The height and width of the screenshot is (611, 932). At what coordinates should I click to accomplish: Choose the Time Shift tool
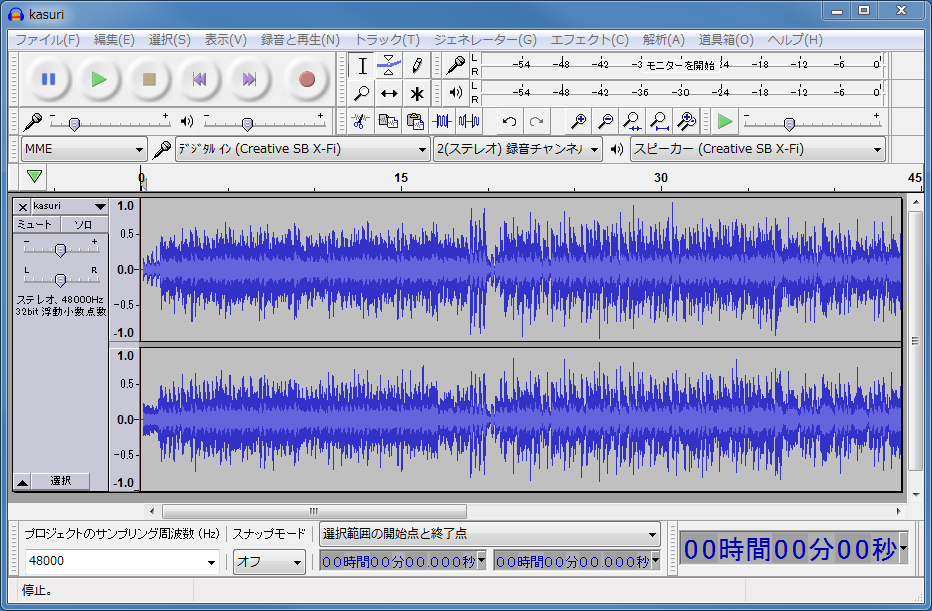coord(389,94)
